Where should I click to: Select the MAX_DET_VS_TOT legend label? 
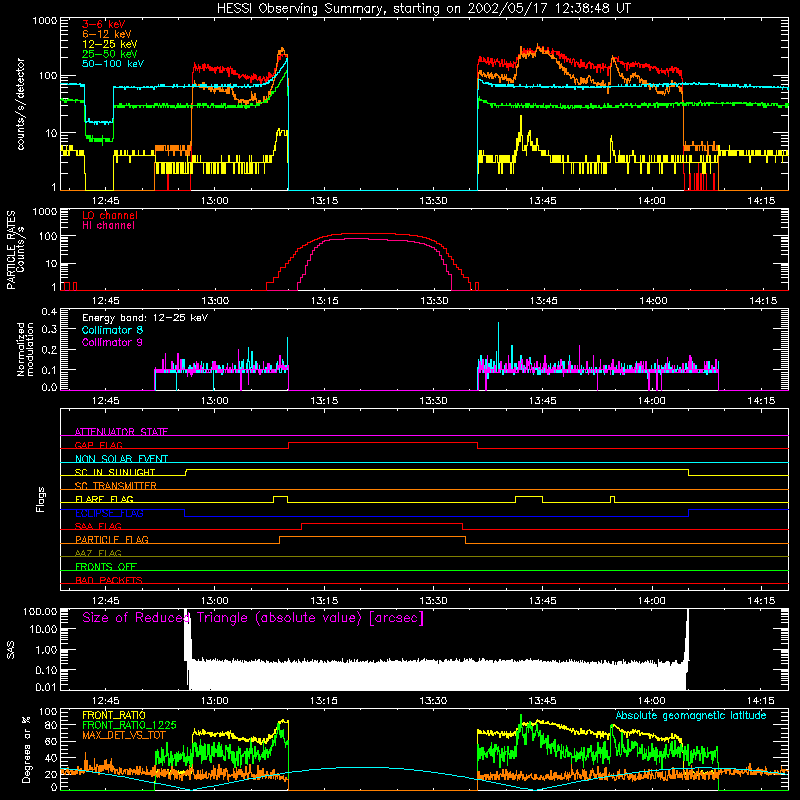coord(124,735)
